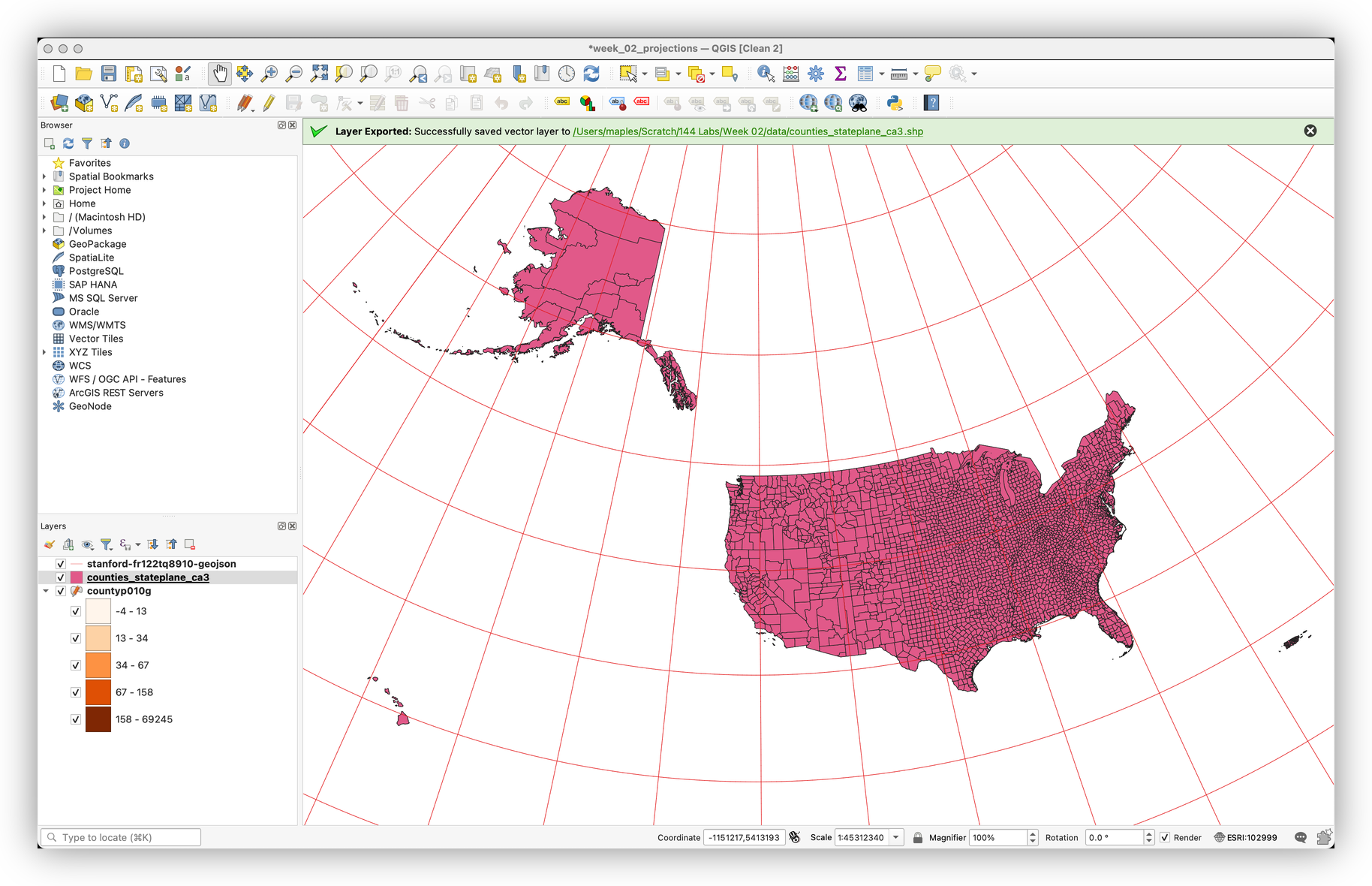
Task: Click the Identify Features tool
Action: pyautogui.click(x=766, y=74)
